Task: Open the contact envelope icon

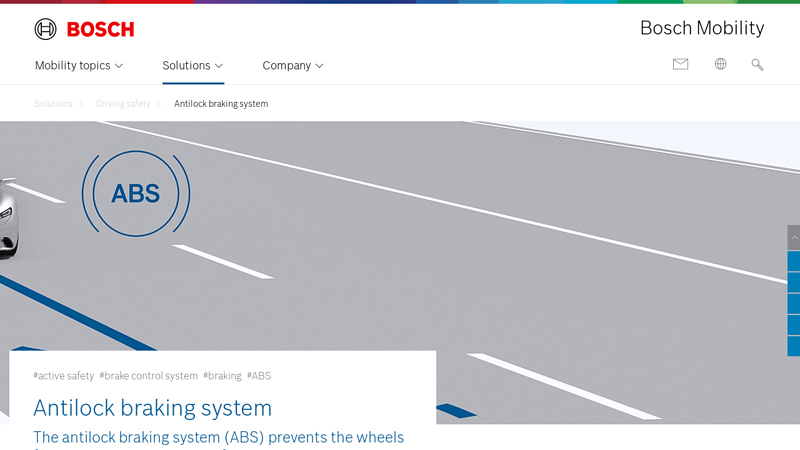Action: coord(680,64)
